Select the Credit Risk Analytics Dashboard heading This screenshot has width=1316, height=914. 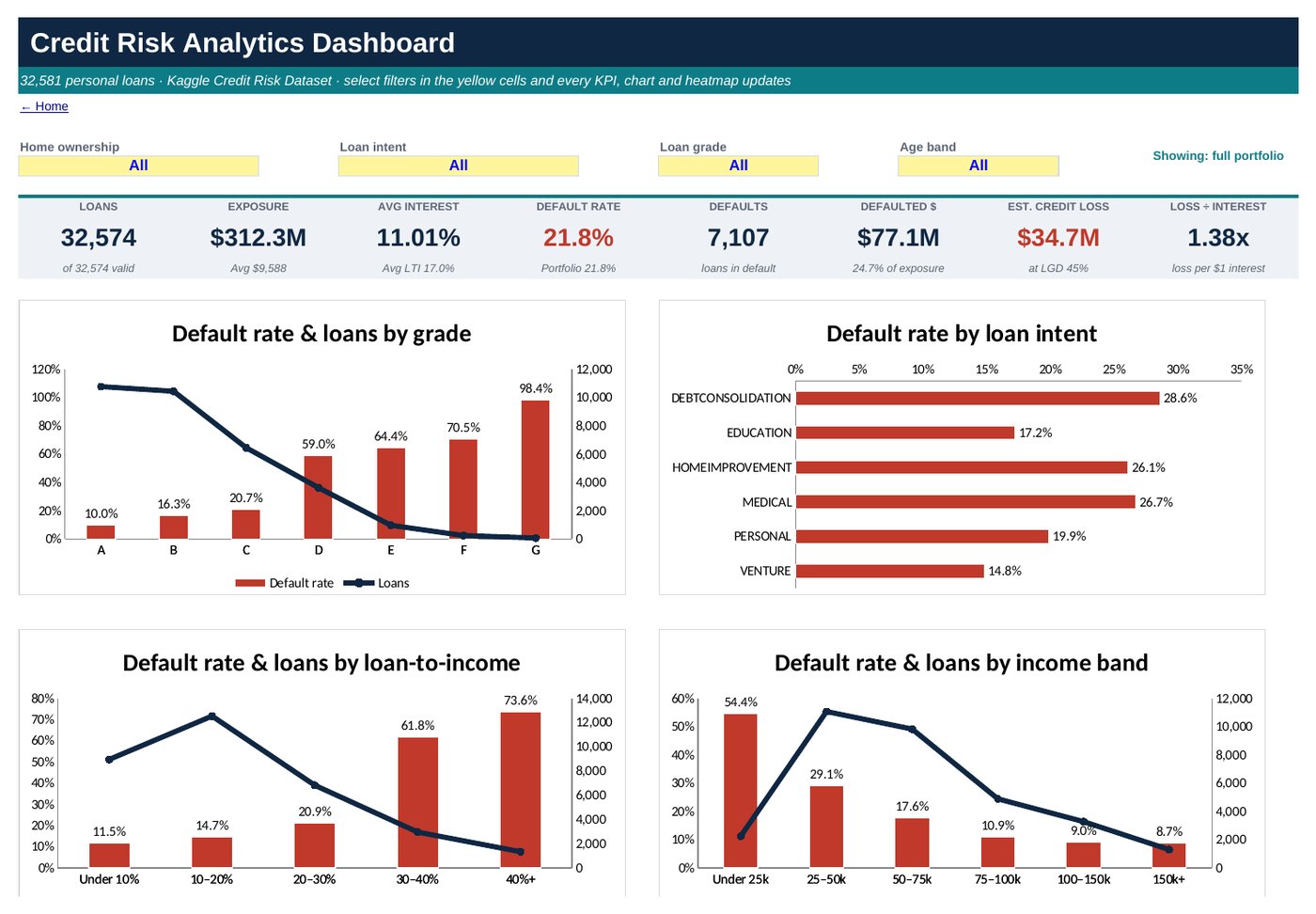(x=243, y=43)
